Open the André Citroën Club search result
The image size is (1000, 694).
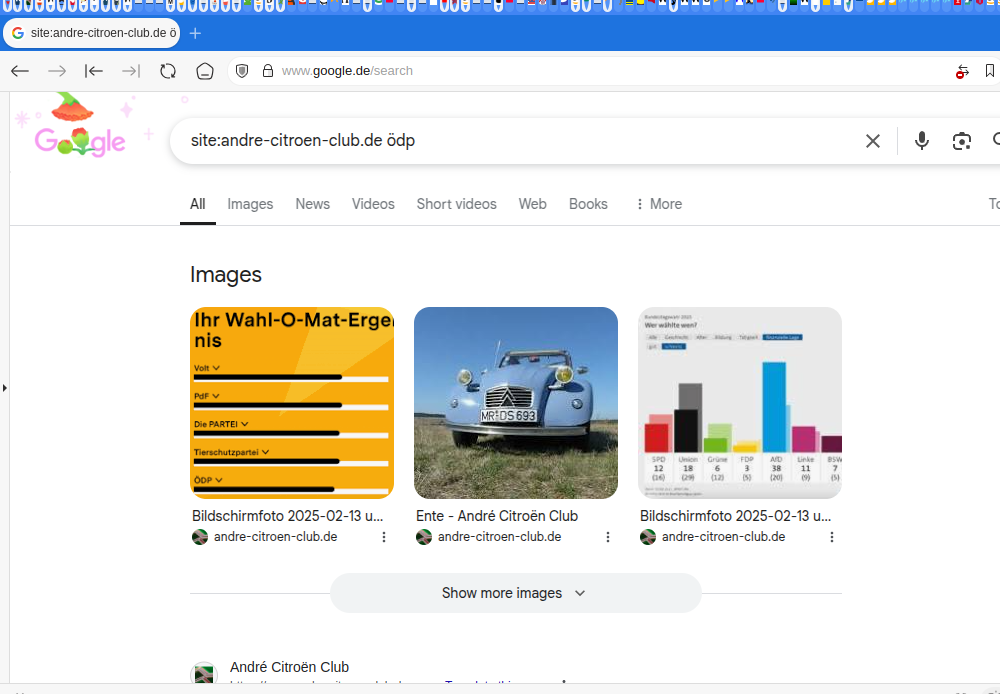(x=290, y=667)
